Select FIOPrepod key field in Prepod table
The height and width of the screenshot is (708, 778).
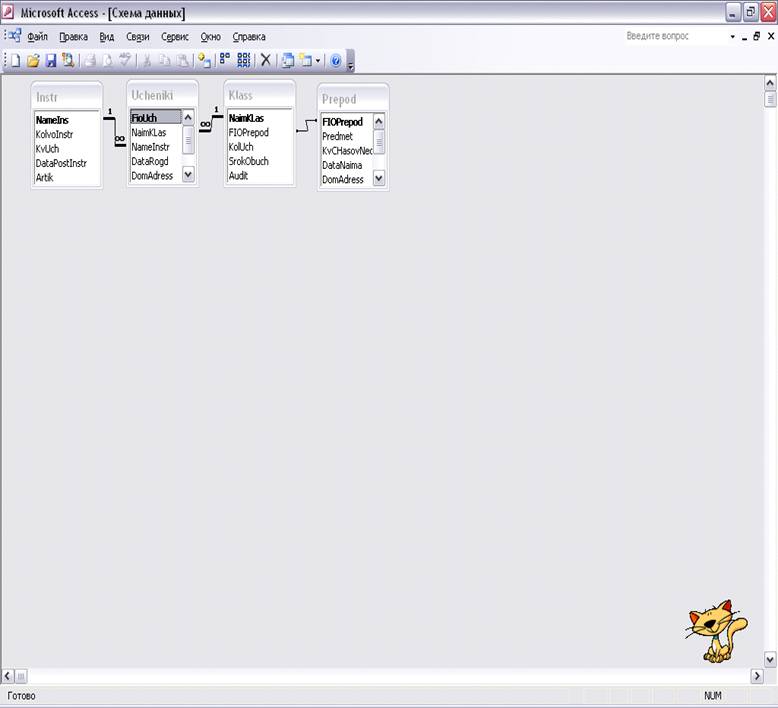point(342,122)
